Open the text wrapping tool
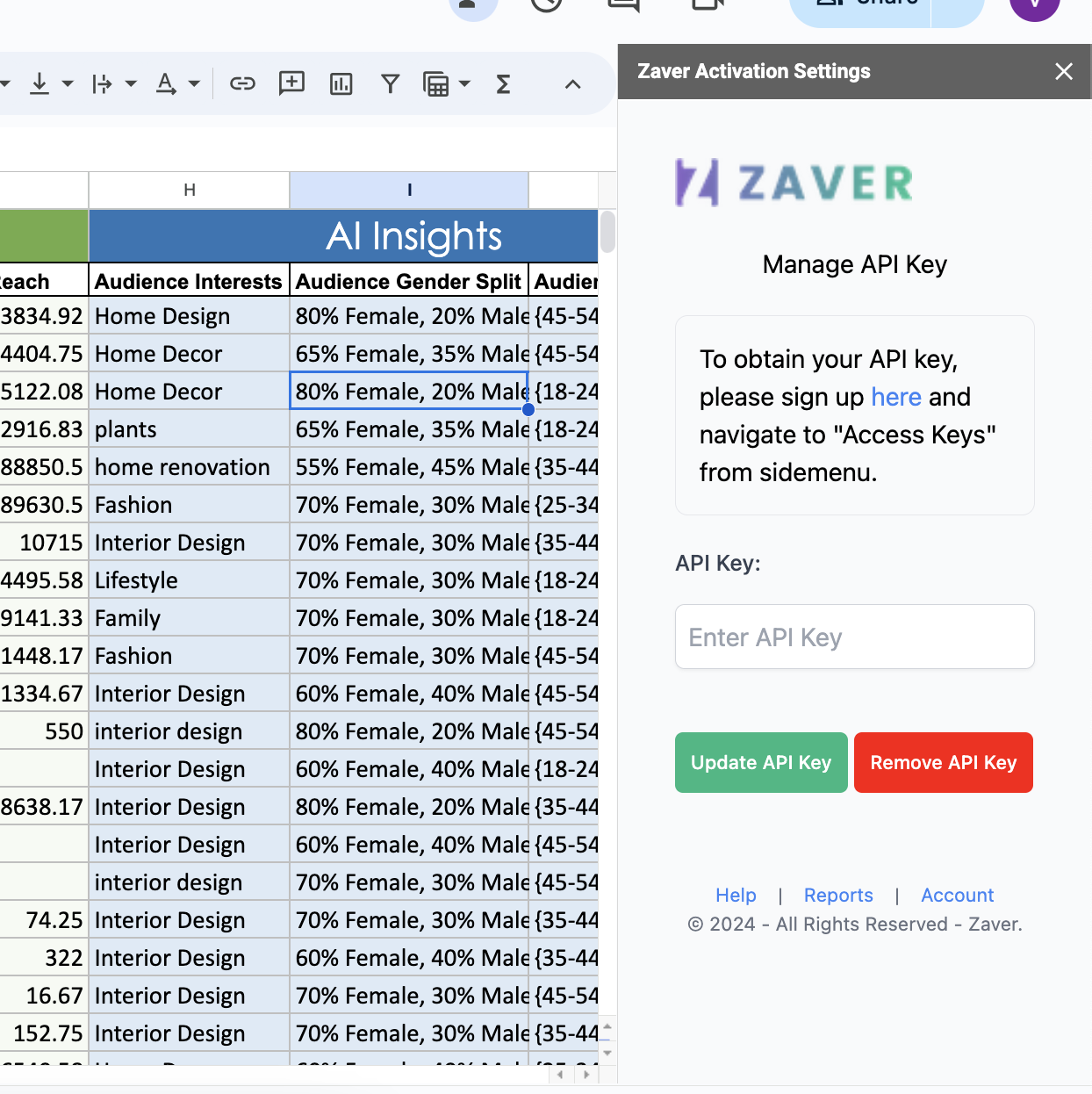This screenshot has height=1094, width=1092. [x=102, y=84]
